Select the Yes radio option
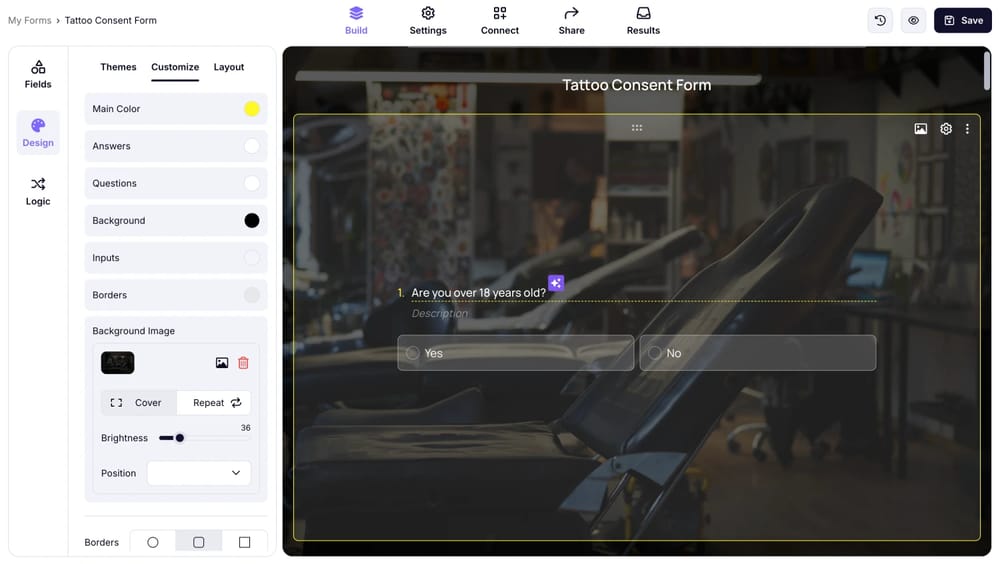This screenshot has height=564, width=1000. tap(413, 353)
